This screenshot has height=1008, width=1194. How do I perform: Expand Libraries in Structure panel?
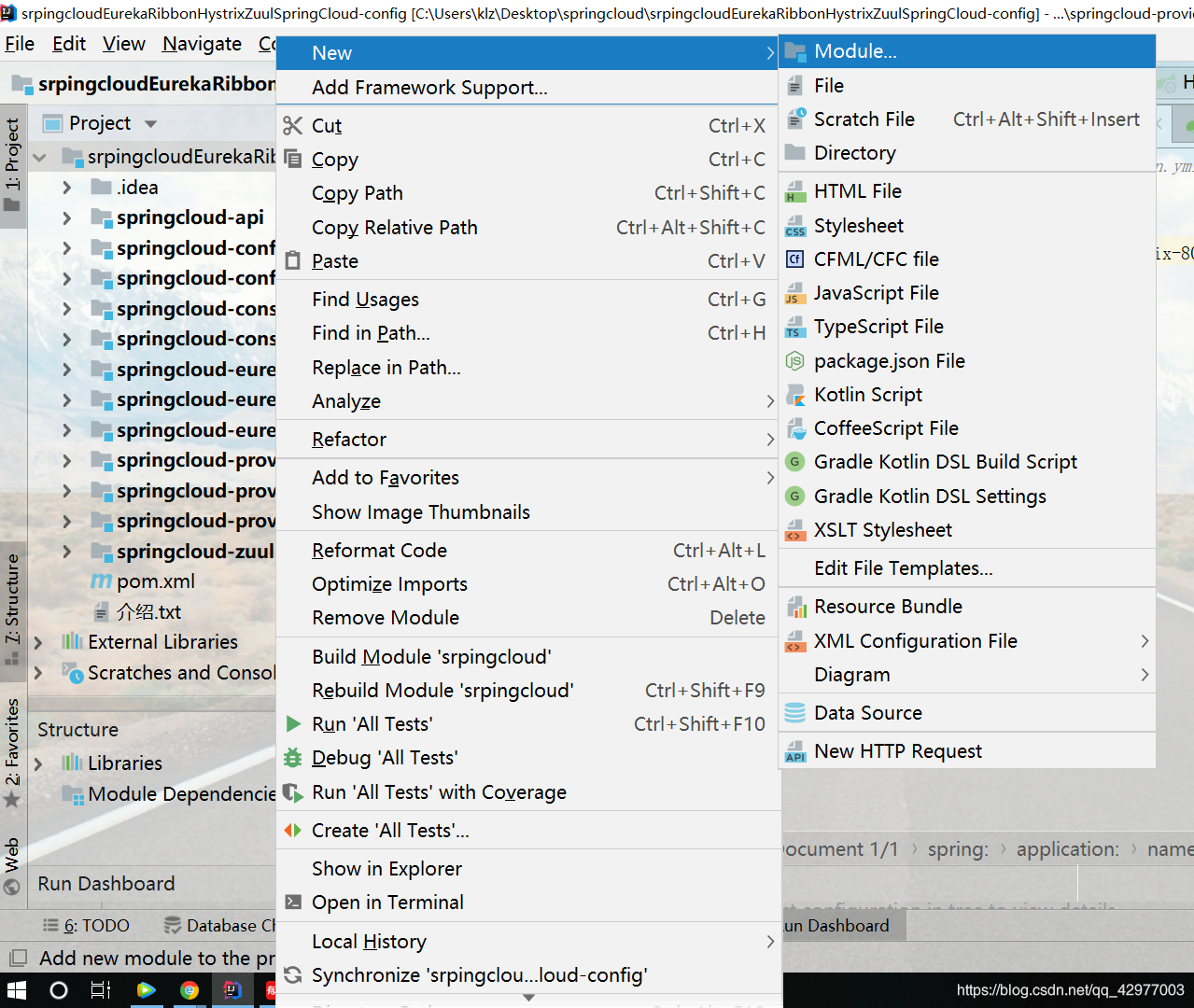[38, 763]
